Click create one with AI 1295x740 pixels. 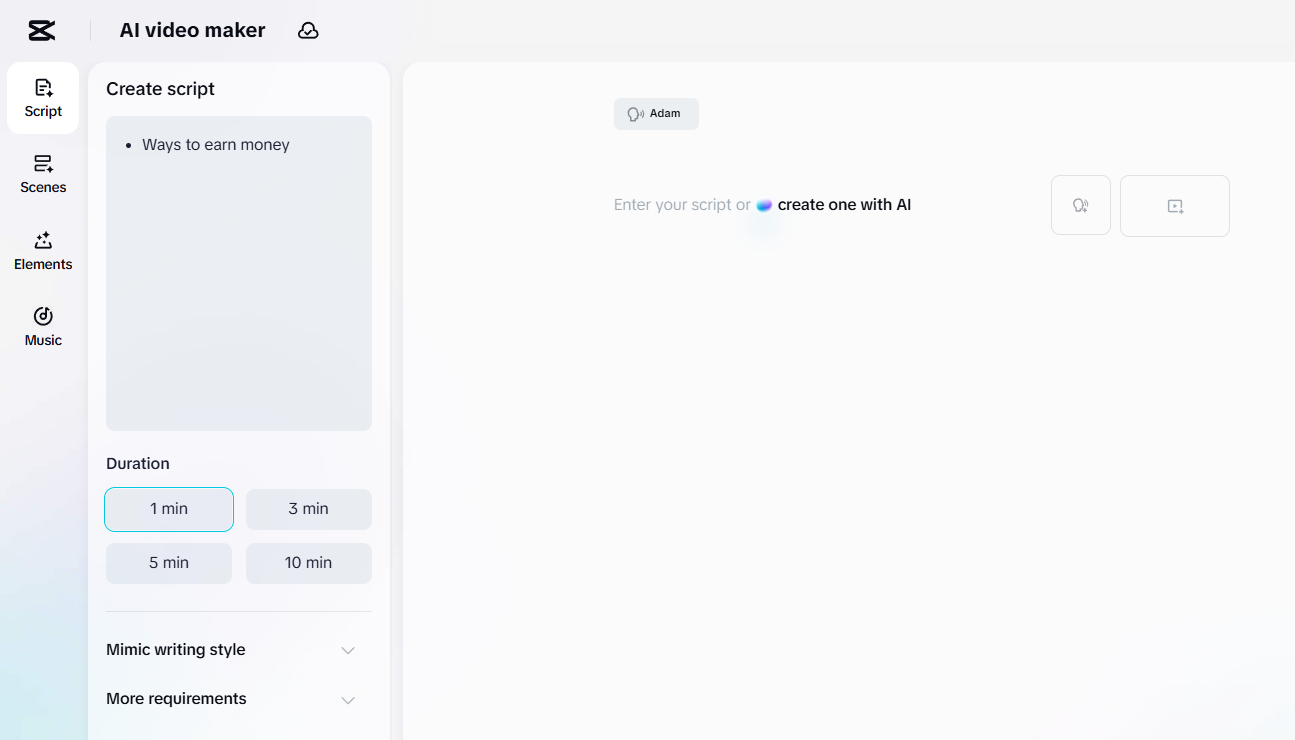tap(842, 204)
